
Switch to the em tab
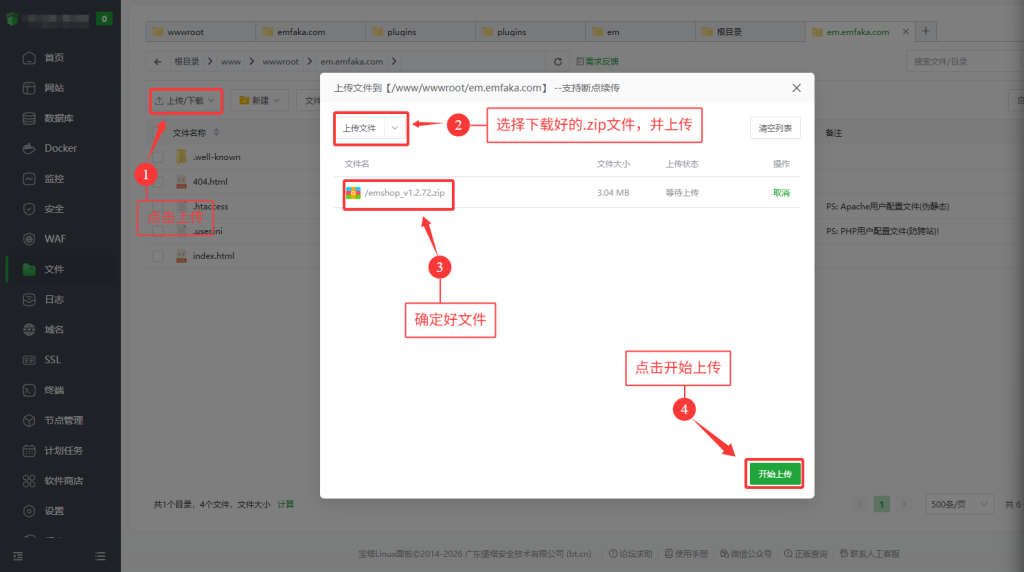(x=640, y=31)
